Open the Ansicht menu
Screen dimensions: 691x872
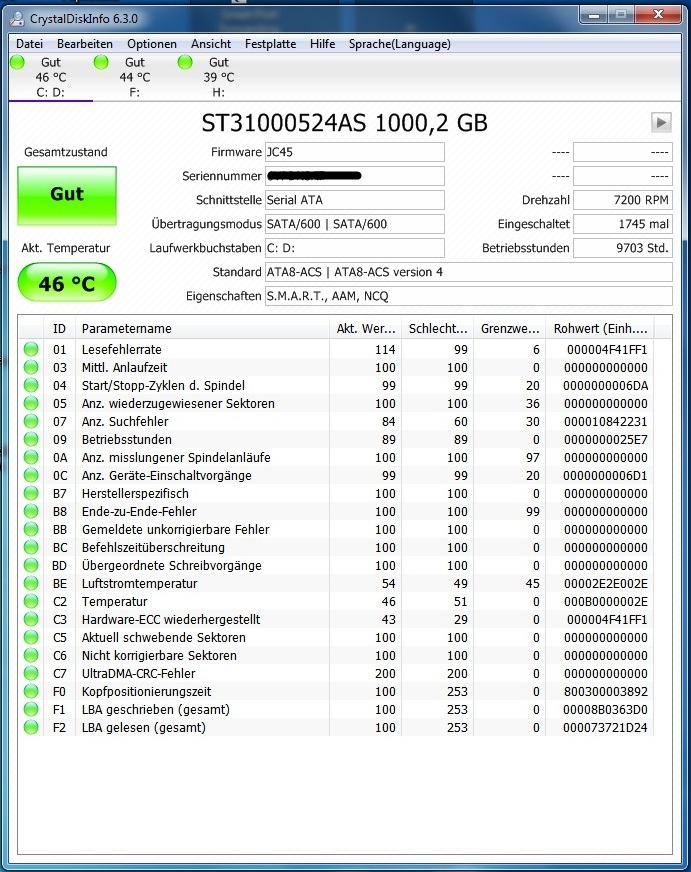211,44
